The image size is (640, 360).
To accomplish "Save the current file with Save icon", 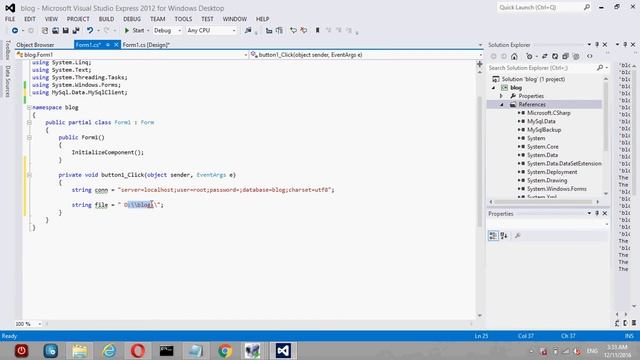I will (65, 30).
